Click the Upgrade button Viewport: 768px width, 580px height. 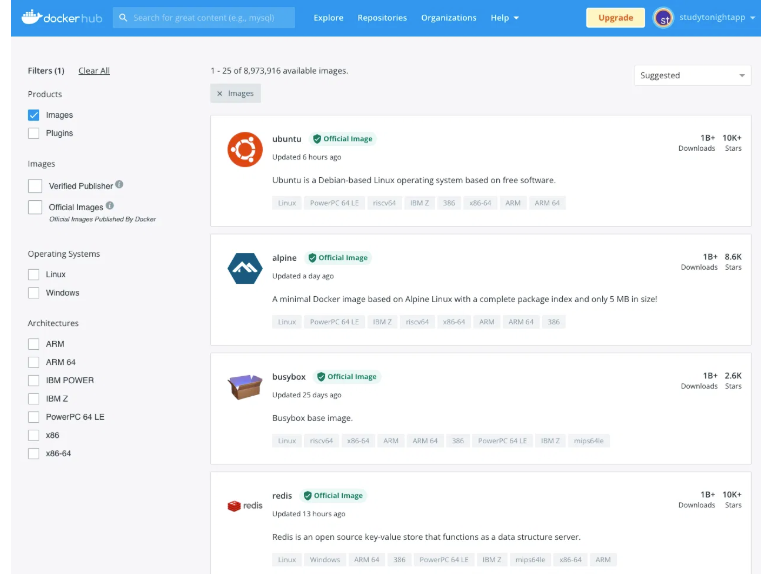pyautogui.click(x=615, y=17)
